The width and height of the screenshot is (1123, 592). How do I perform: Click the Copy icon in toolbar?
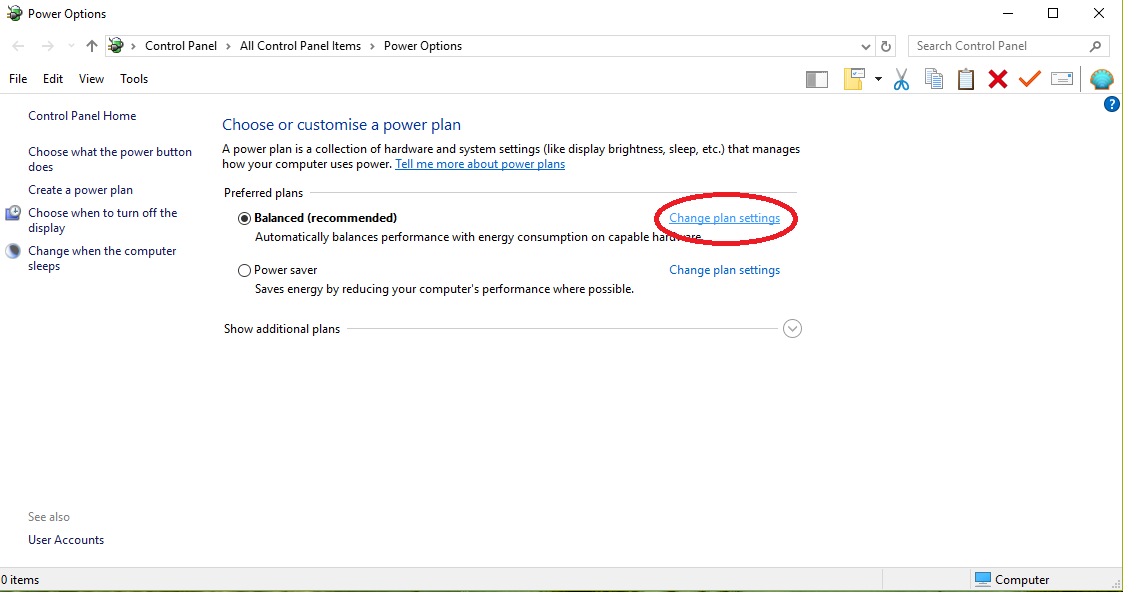click(934, 79)
